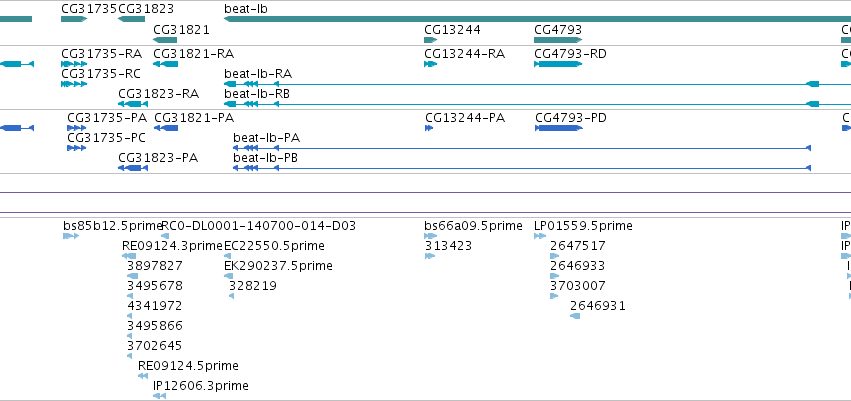The width and height of the screenshot is (851, 401).
Task: Click alignment 3703007
Action: [554, 296]
